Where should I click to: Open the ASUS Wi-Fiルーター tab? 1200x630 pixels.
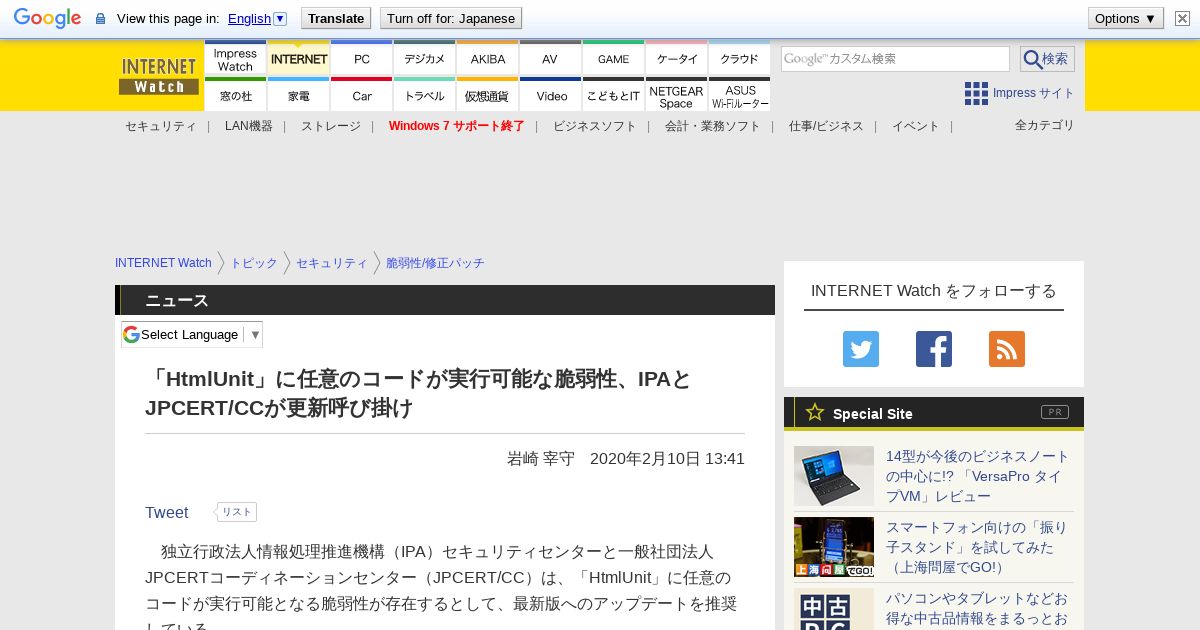739,95
